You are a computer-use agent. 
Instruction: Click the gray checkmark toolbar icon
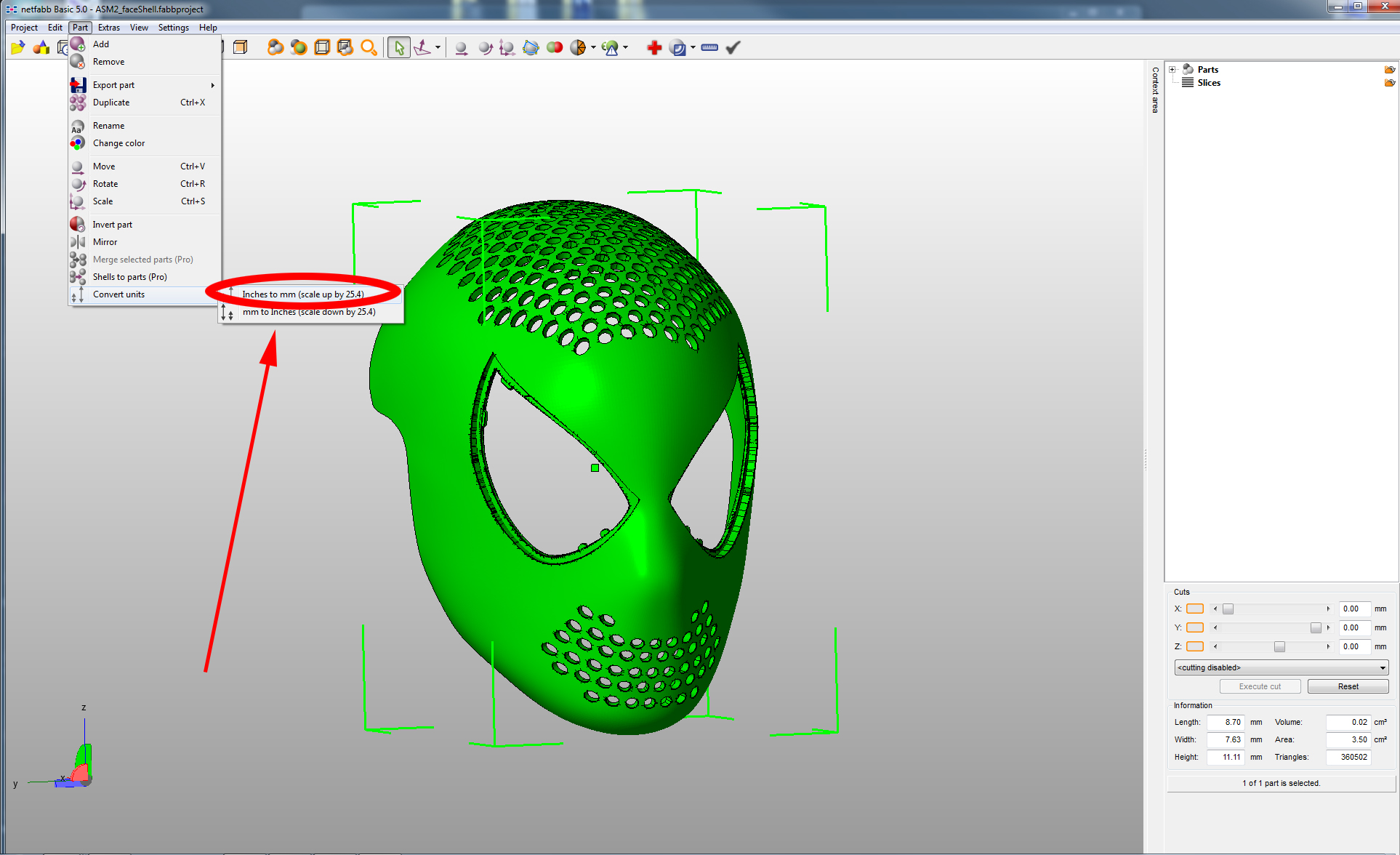point(733,48)
